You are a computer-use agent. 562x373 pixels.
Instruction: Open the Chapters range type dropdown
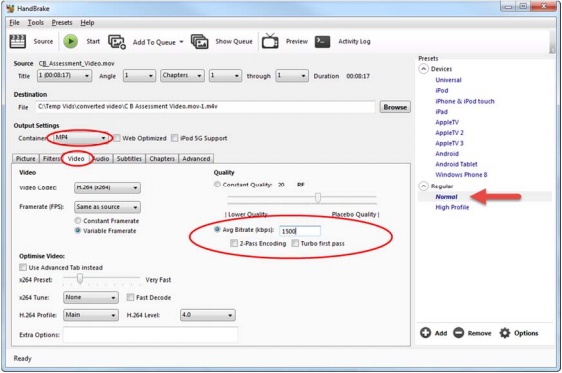(182, 76)
